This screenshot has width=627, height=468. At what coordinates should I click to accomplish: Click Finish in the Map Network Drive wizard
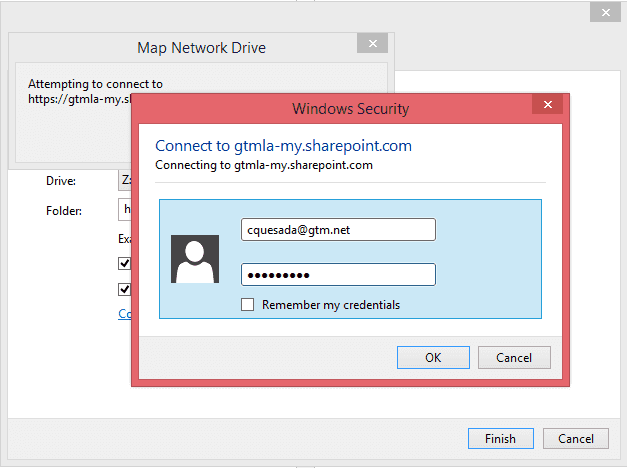pos(501,438)
